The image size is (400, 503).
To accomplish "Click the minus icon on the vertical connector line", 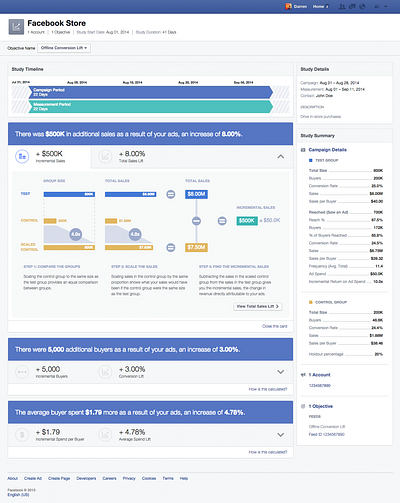I will (x=196, y=221).
